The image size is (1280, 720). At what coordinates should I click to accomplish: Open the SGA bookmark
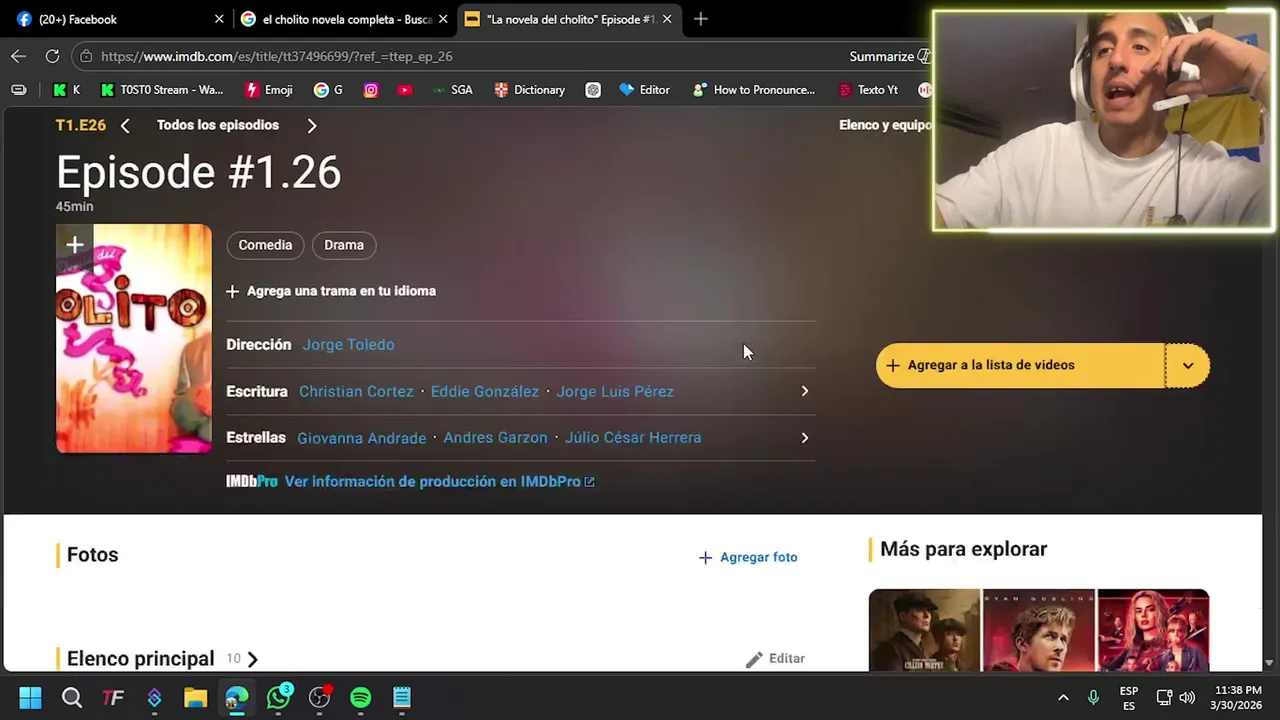[x=451, y=90]
